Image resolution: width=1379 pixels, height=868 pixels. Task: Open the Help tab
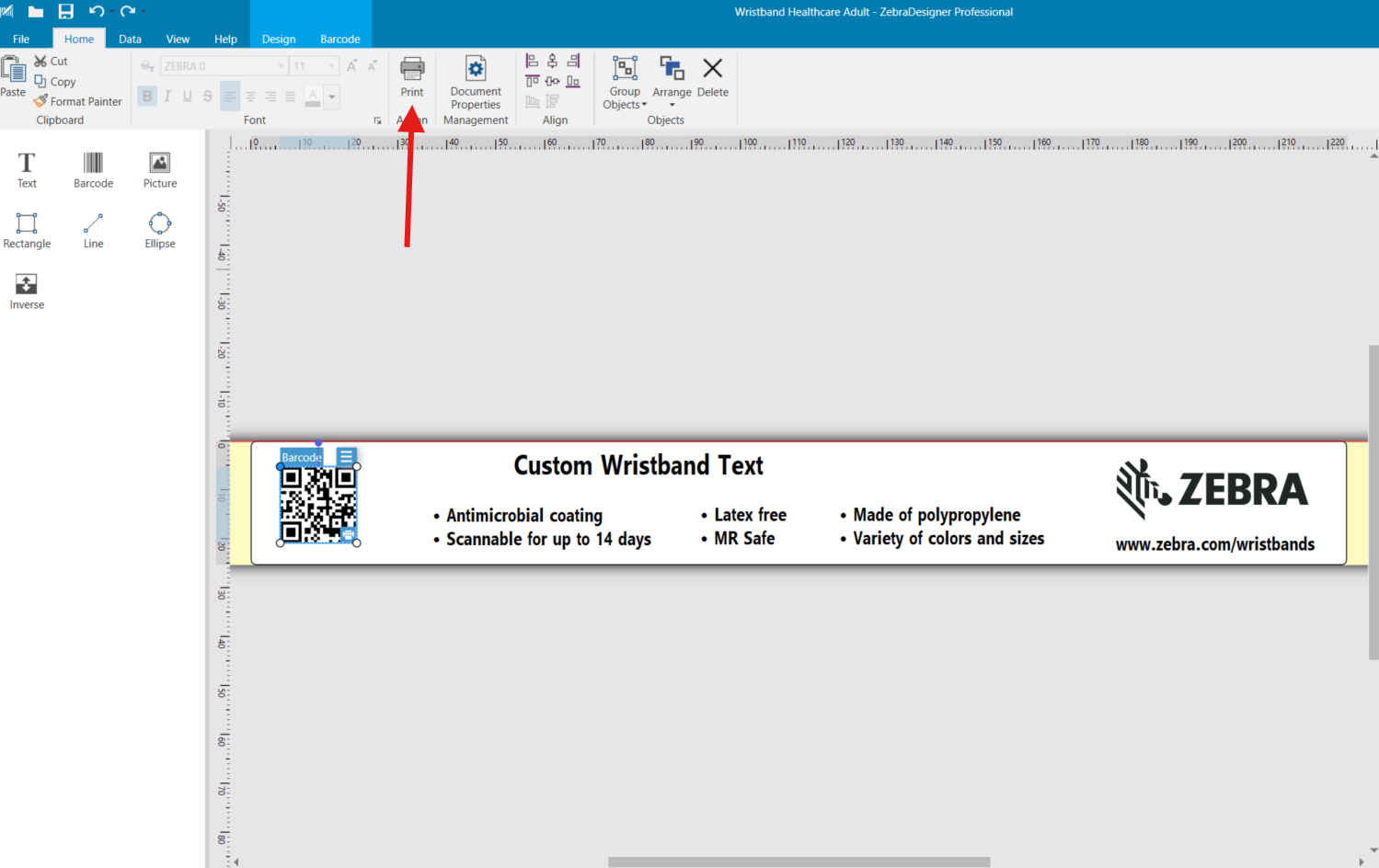click(x=225, y=39)
